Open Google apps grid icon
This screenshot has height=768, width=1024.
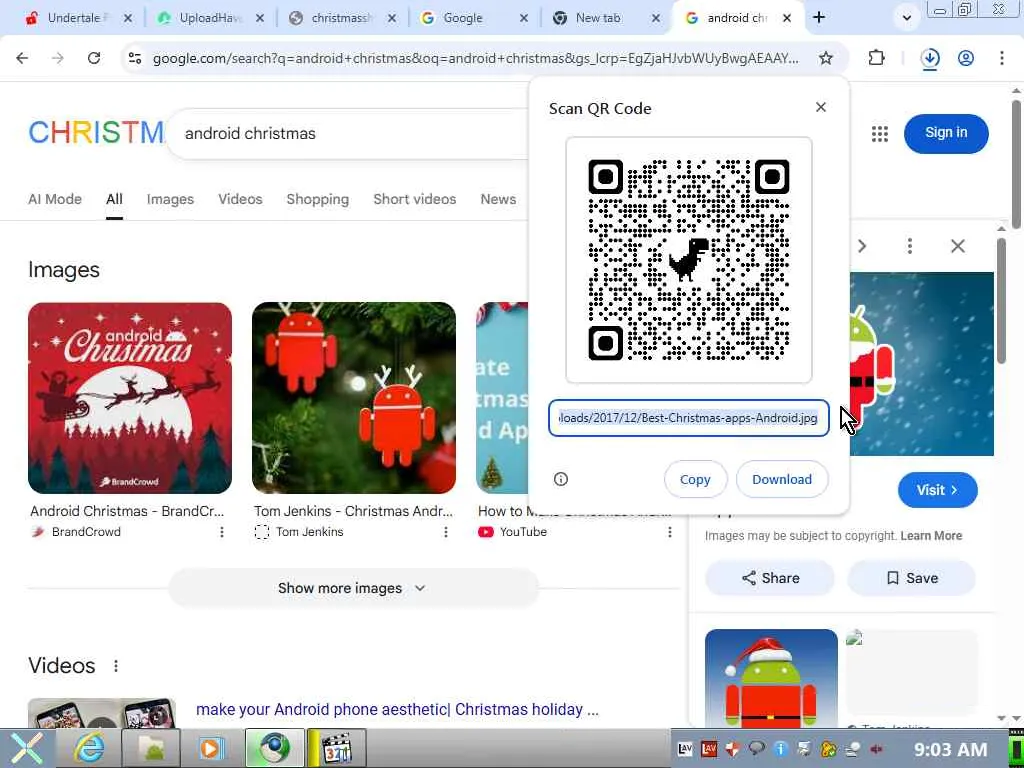pos(880,133)
